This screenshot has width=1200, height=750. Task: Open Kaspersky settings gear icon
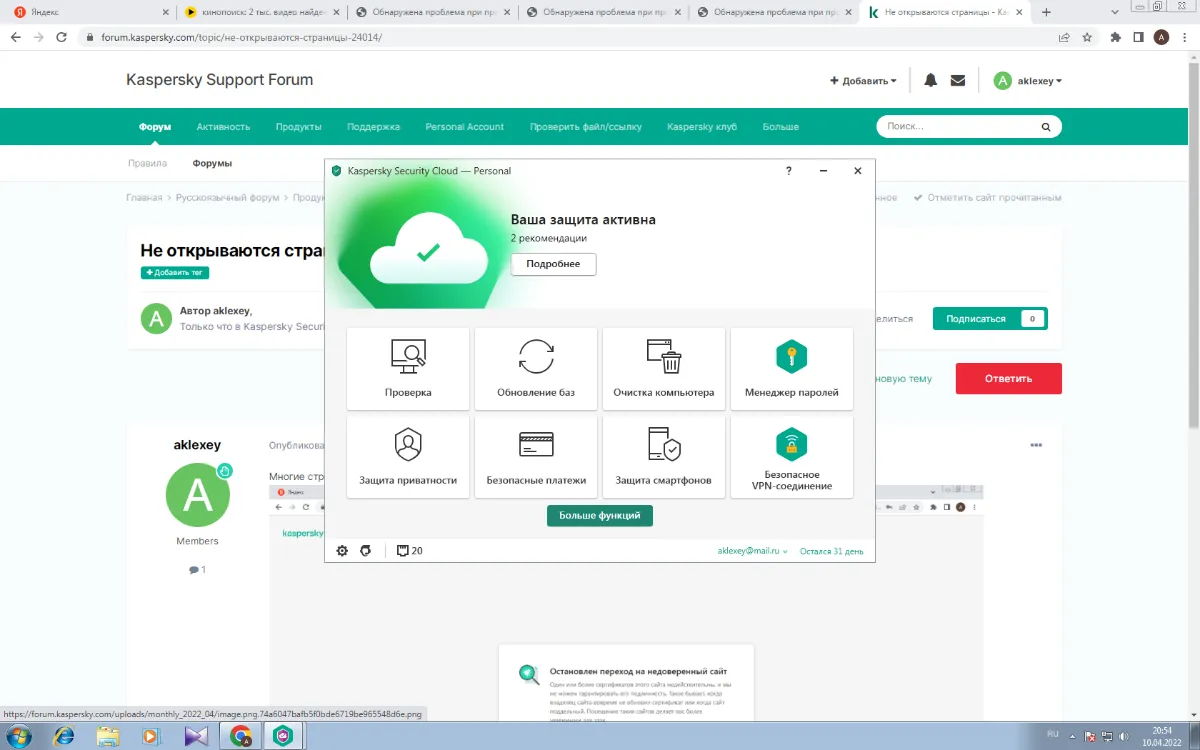pos(342,551)
